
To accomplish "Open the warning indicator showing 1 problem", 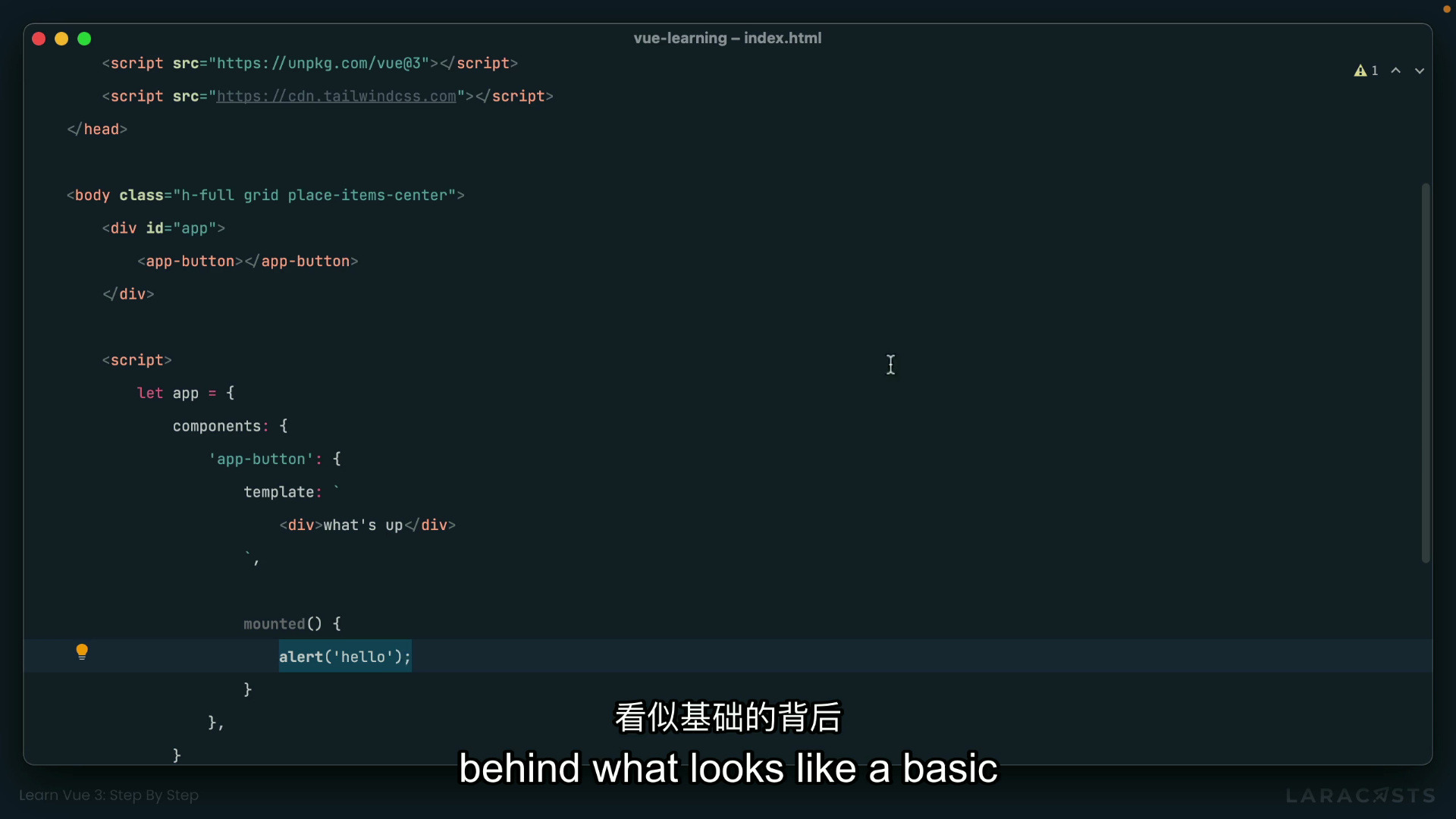I will point(1367,71).
